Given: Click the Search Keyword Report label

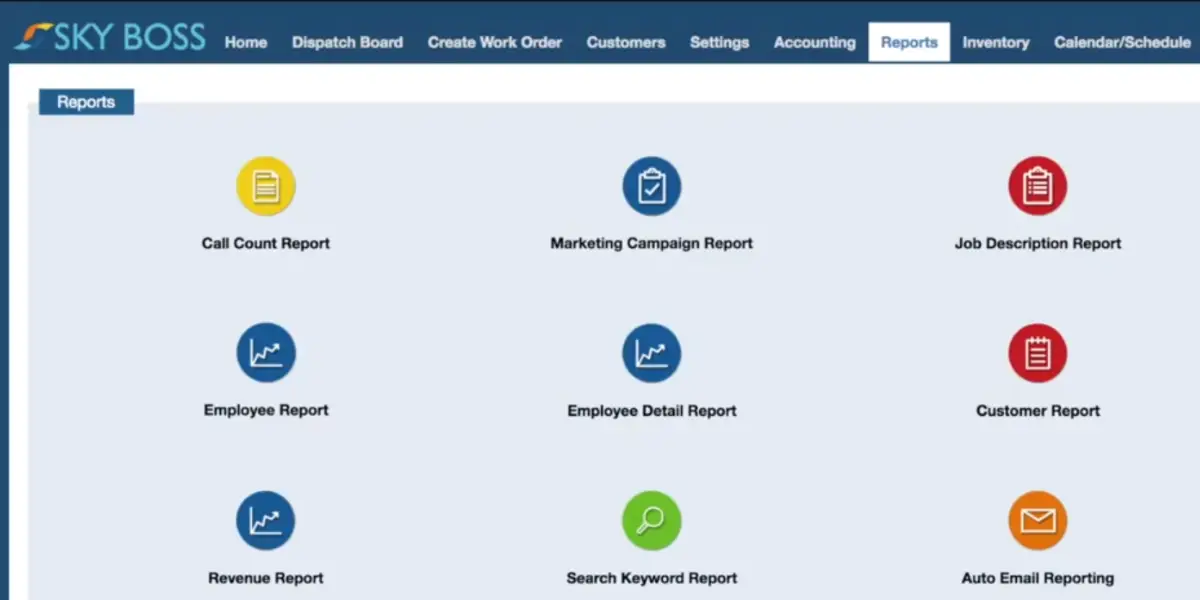Looking at the screenshot, I should pyautogui.click(x=652, y=578).
